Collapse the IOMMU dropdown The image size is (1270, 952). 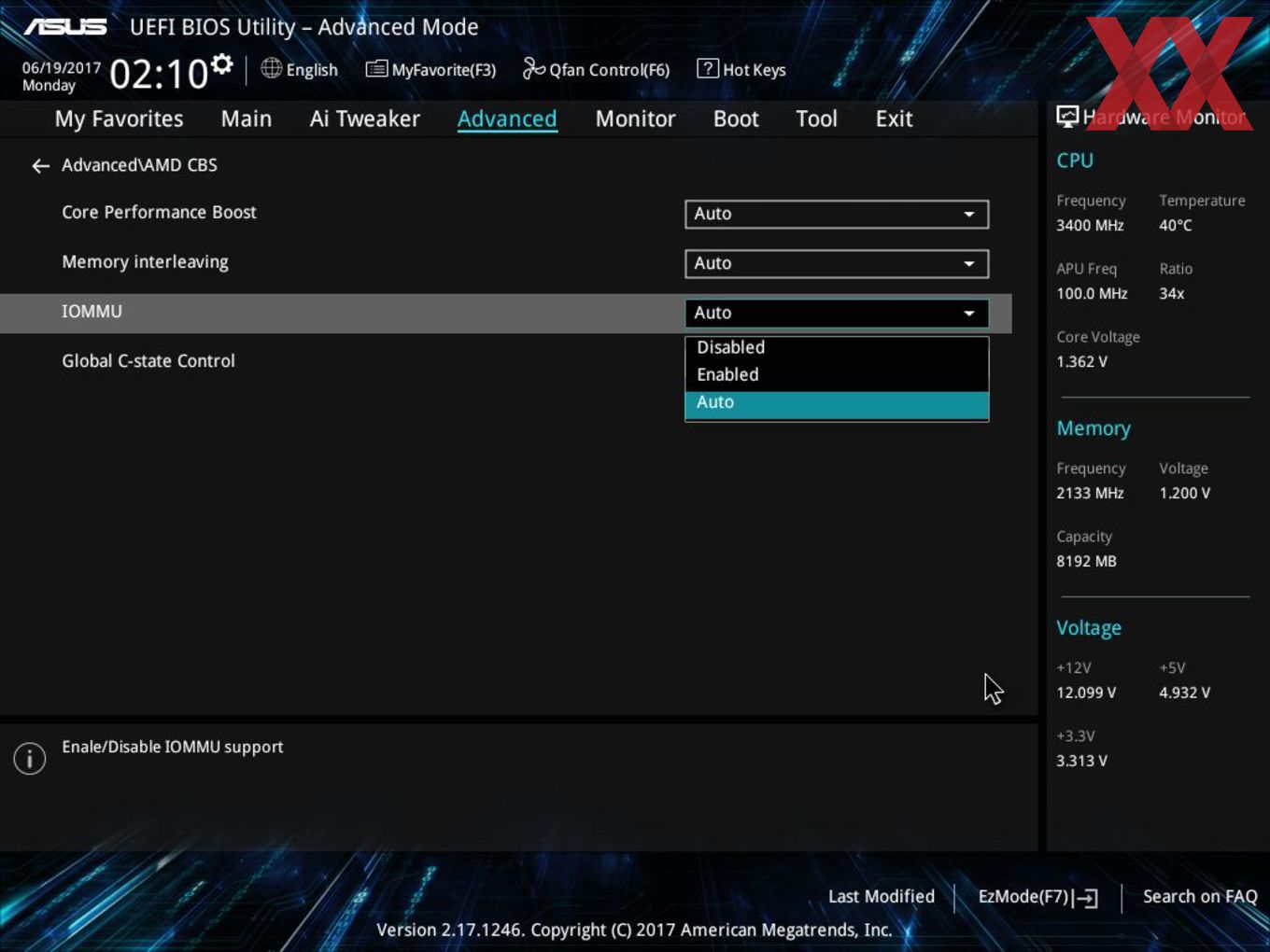click(x=837, y=313)
